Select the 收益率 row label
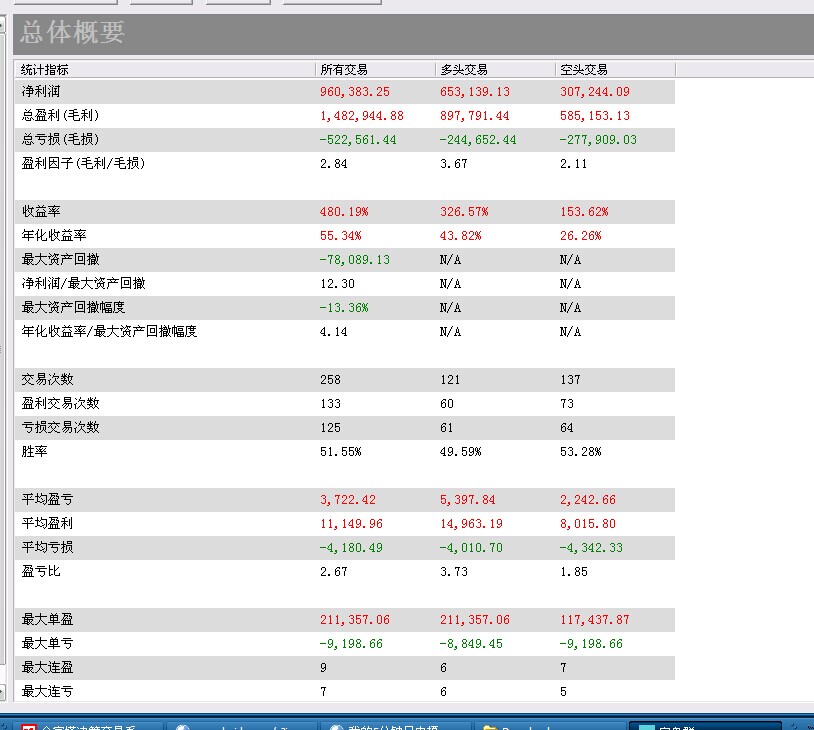 pos(41,211)
